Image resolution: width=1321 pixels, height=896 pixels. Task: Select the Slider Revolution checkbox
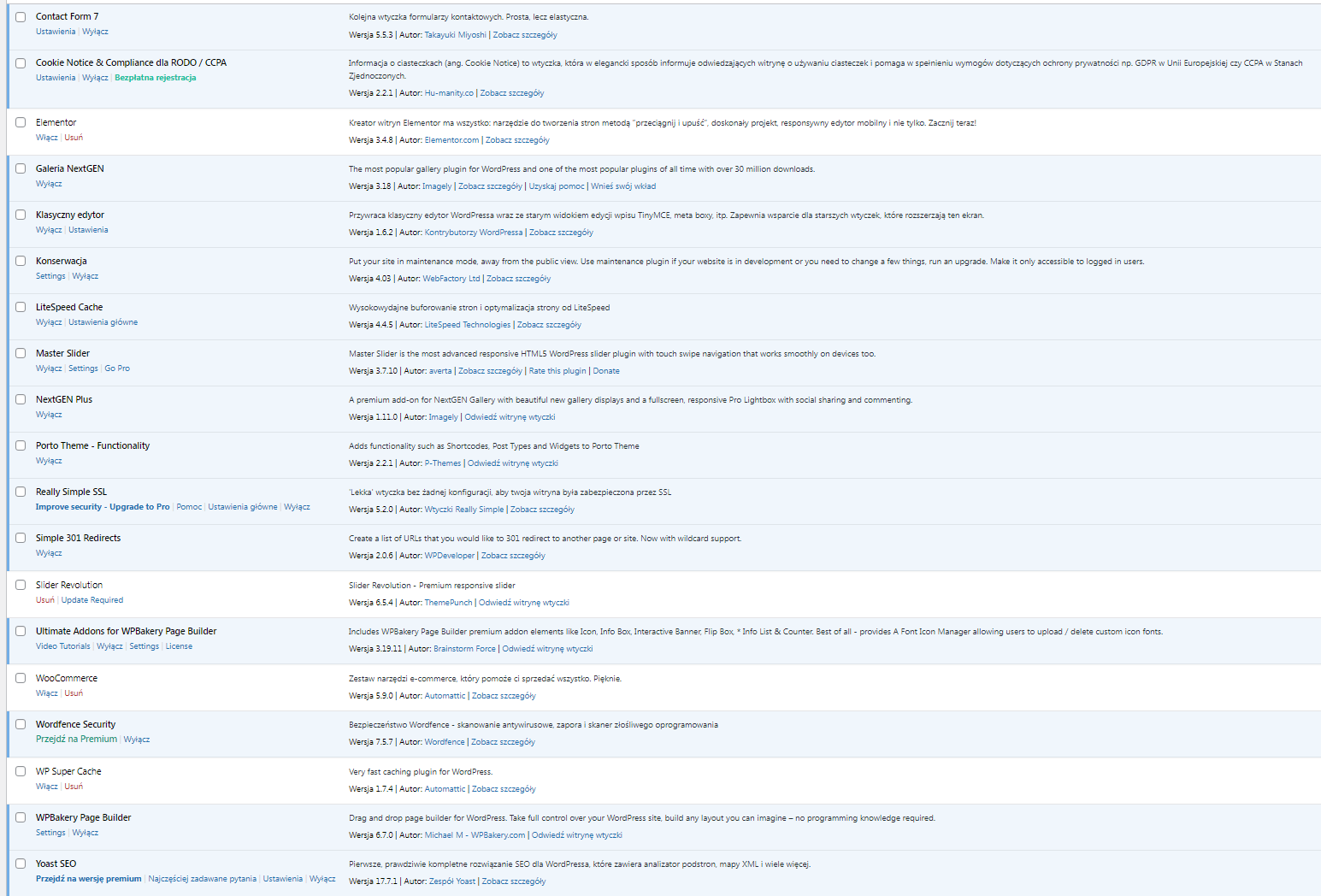click(21, 585)
